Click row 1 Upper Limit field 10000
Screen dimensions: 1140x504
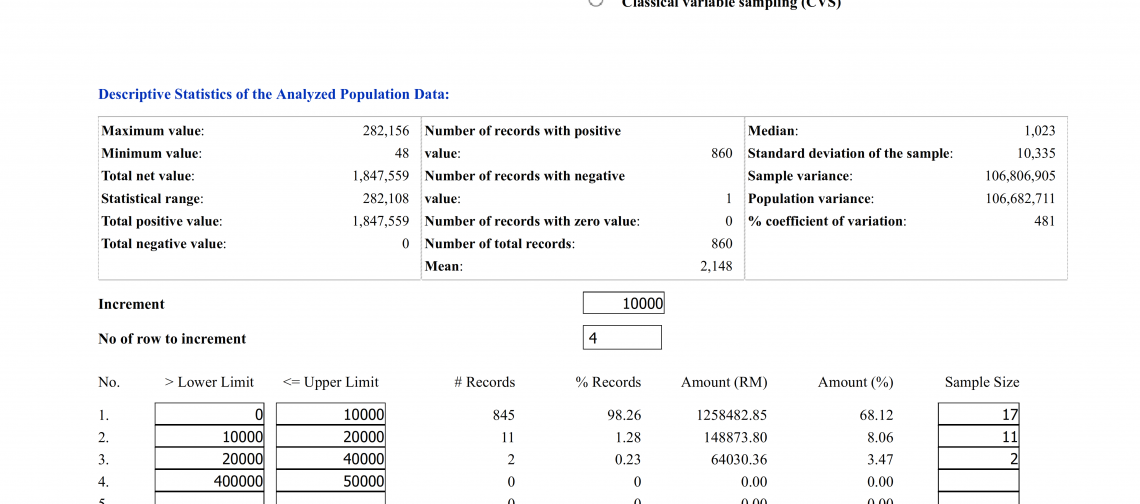pyautogui.click(x=331, y=415)
